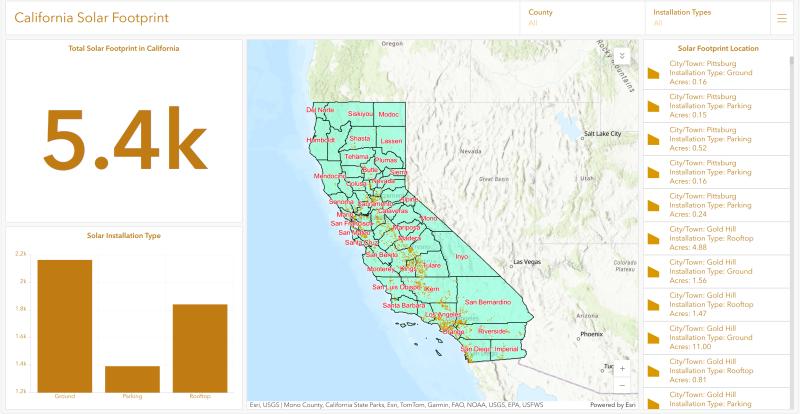Click the Phoenix city label on map
This screenshot has width=800, height=414.
(x=591, y=335)
